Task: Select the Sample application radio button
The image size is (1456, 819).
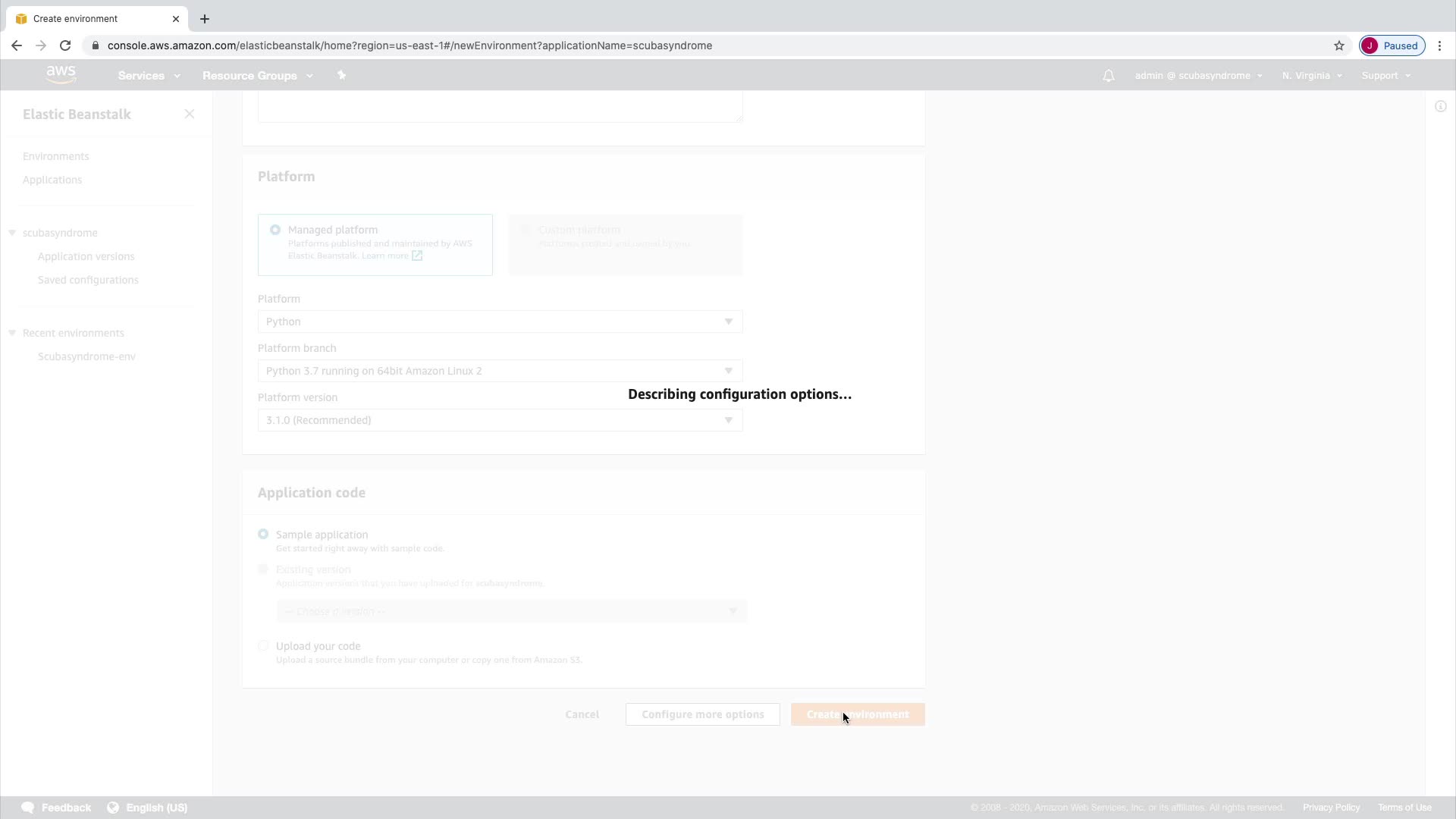Action: point(263,534)
